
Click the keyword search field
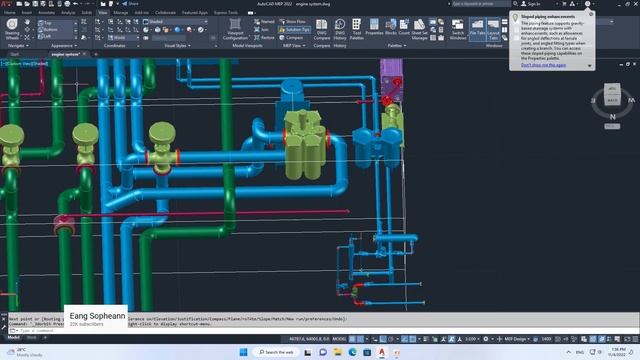(x=481, y=4)
